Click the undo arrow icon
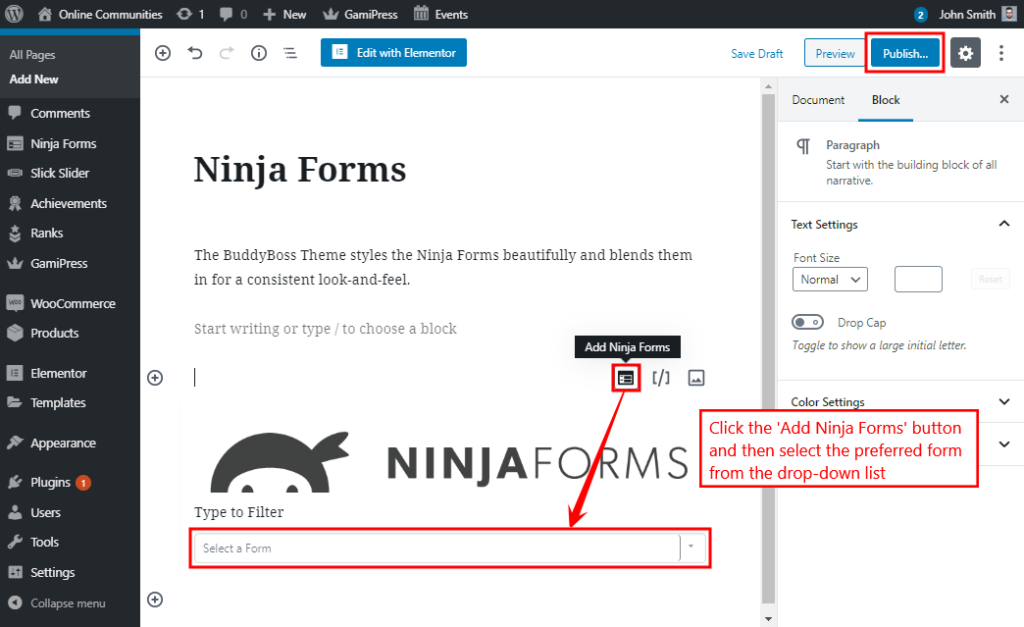 click(x=195, y=52)
